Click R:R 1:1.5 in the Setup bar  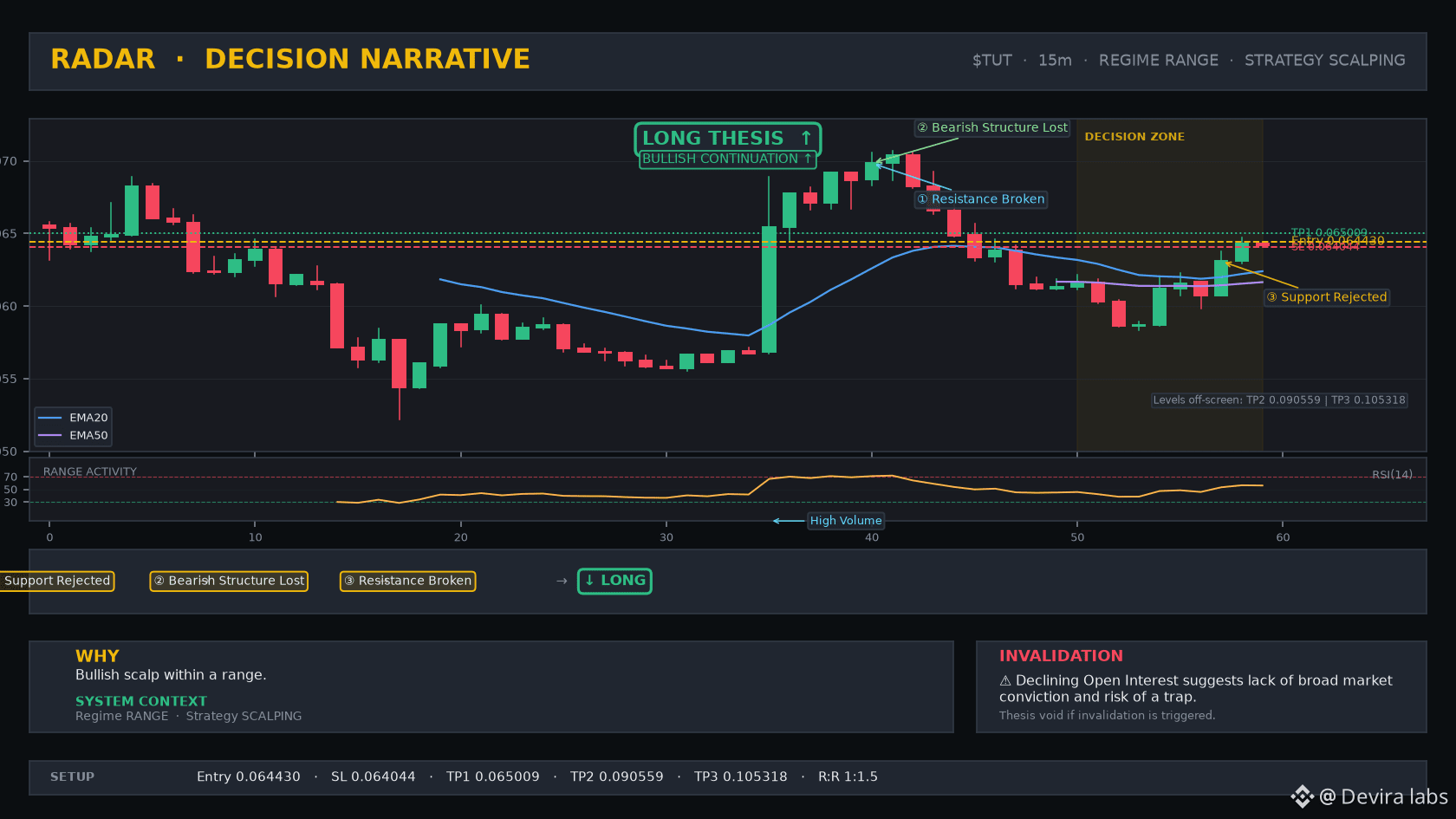coord(848,777)
